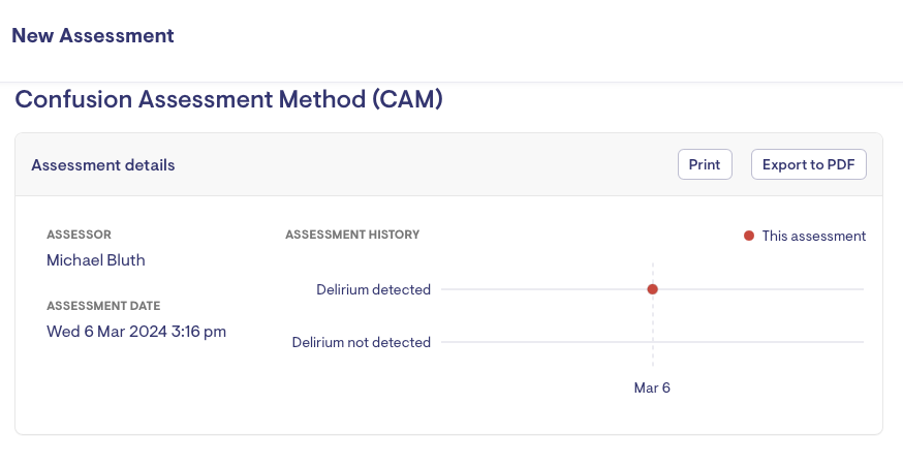904x466 pixels.
Task: Export the assessment to PDF
Action: pyautogui.click(x=808, y=165)
